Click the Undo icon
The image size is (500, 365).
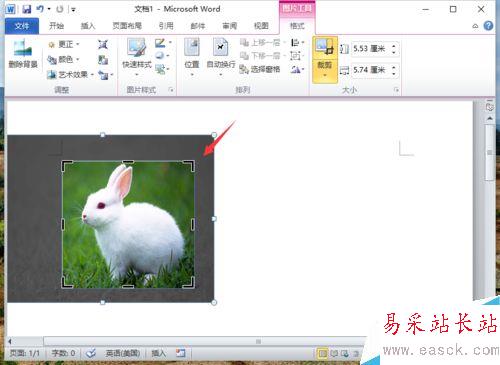[x=41, y=9]
